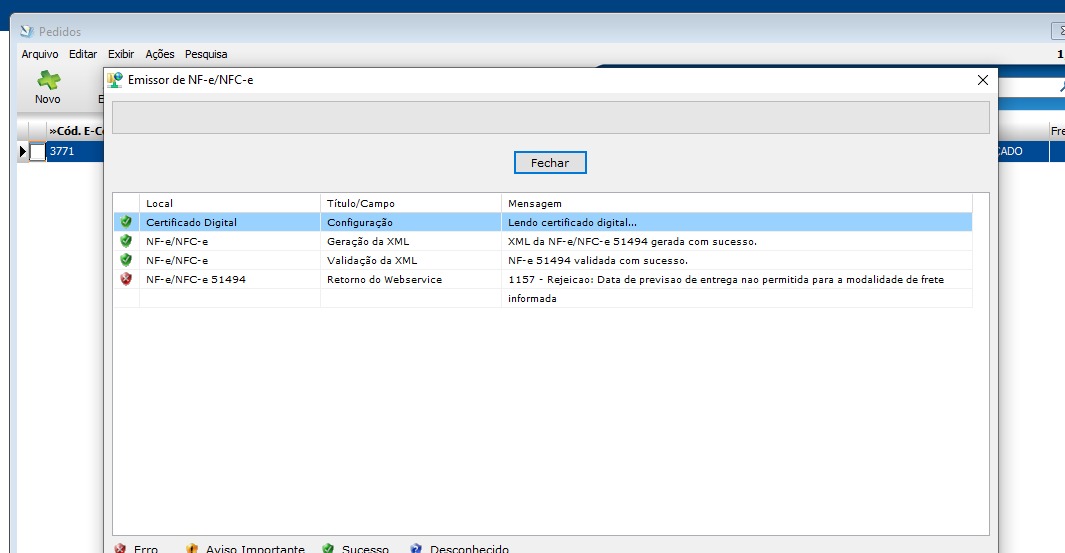Click the empty progress bar at dialog top
Viewport: 1065px width, 553px height.
pyautogui.click(x=550, y=118)
